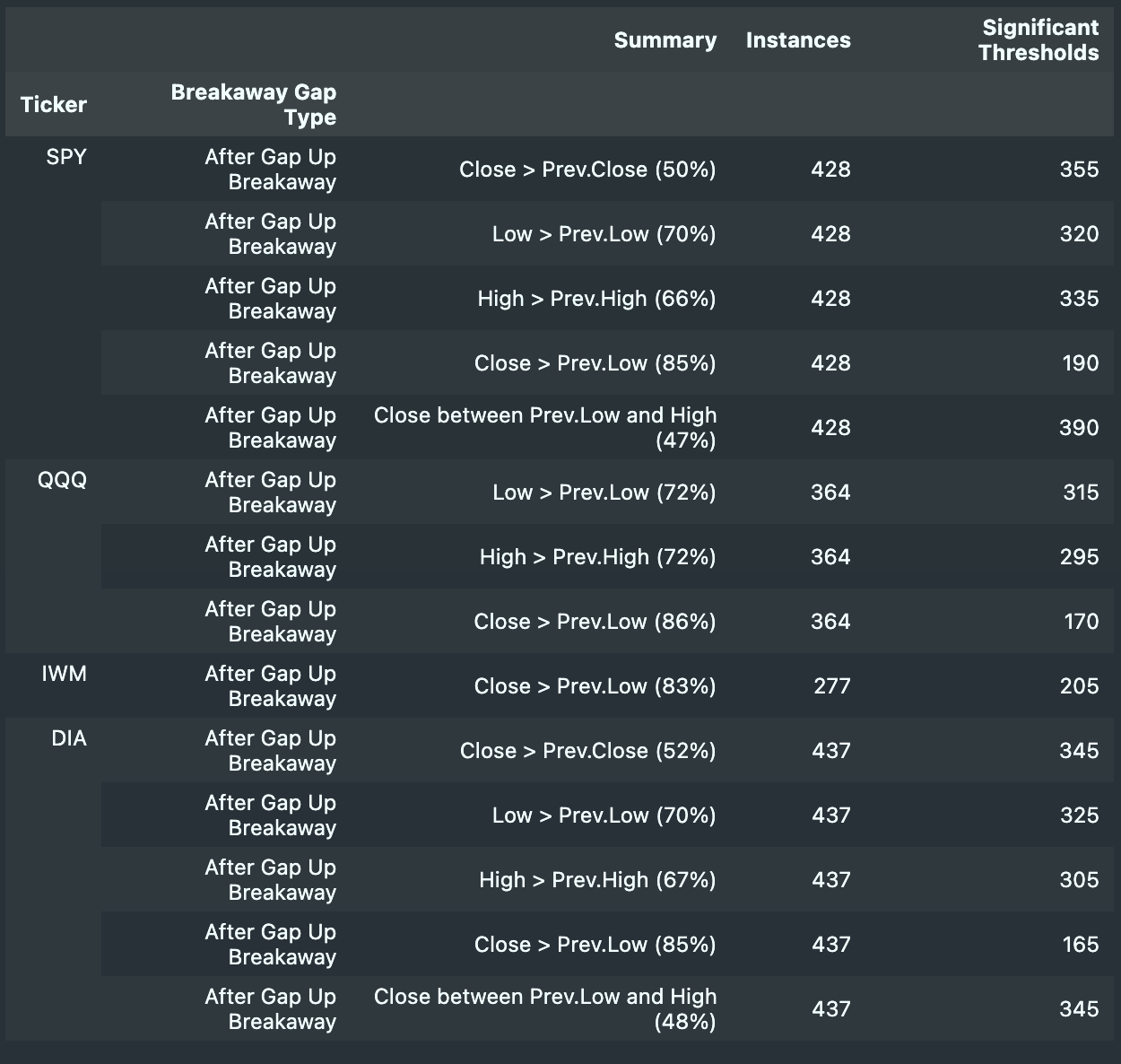Select the High > Prev.High (67%) summary
Image resolution: width=1121 pixels, height=1064 pixels.
pyautogui.click(x=597, y=880)
